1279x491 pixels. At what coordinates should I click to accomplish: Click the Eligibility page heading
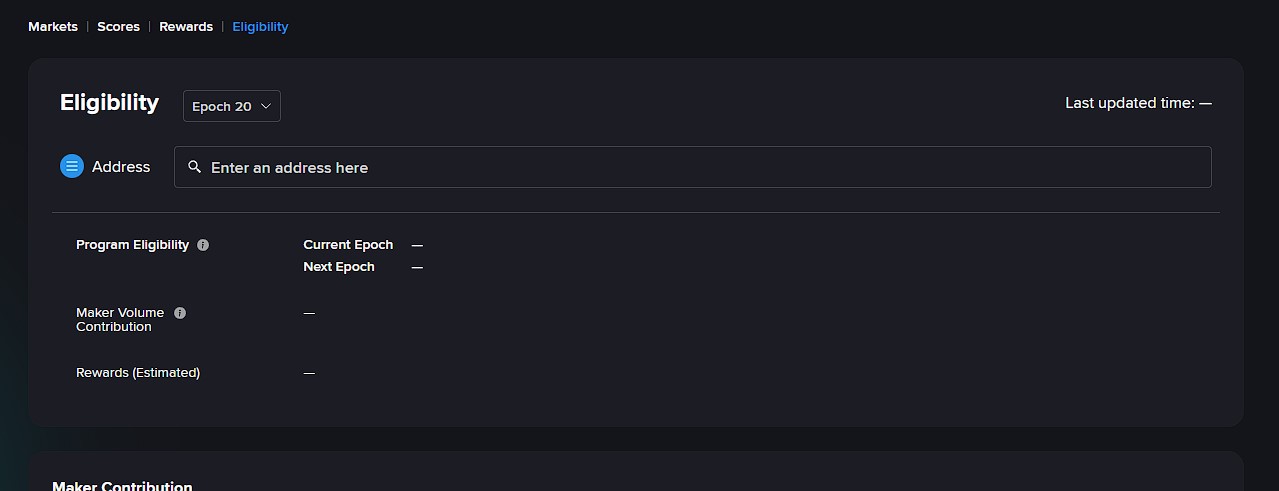[109, 103]
